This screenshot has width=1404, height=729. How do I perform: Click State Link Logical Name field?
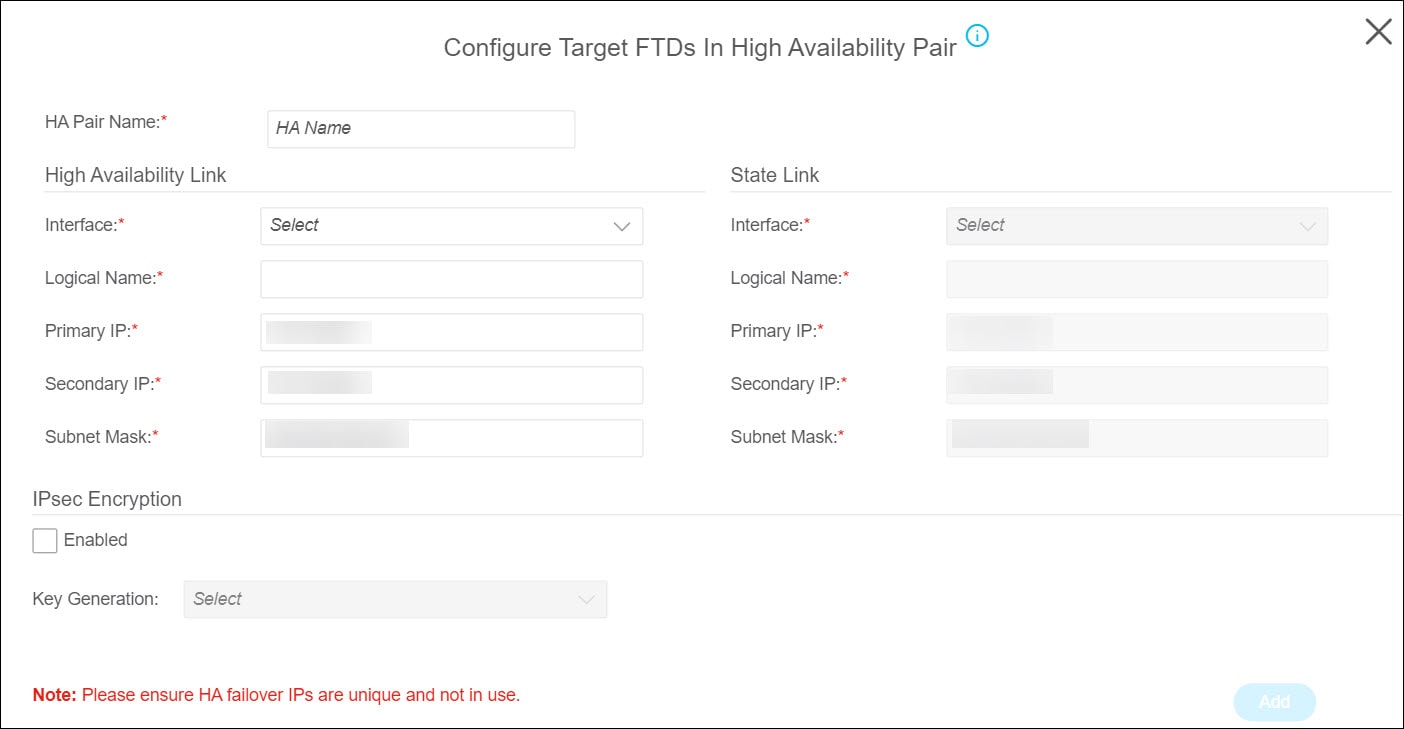click(x=1137, y=279)
